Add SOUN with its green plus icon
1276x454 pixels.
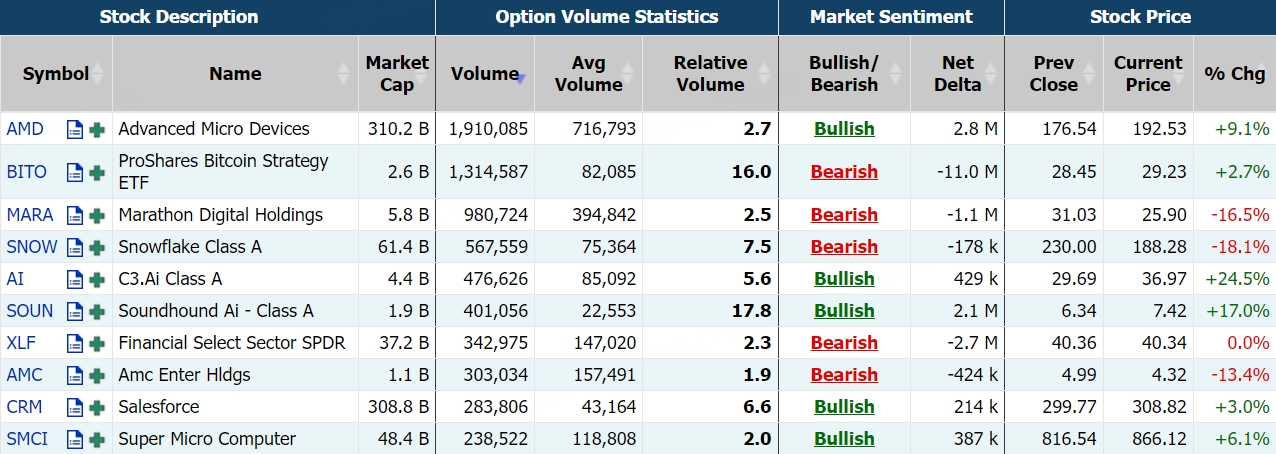[97, 311]
